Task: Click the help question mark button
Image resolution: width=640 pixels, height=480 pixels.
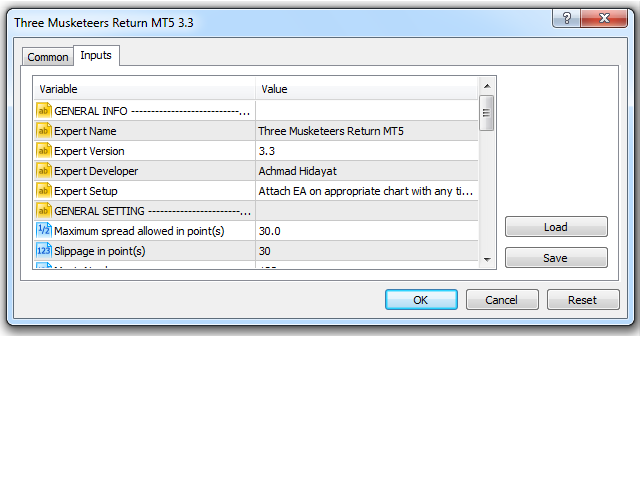Action: click(566, 18)
